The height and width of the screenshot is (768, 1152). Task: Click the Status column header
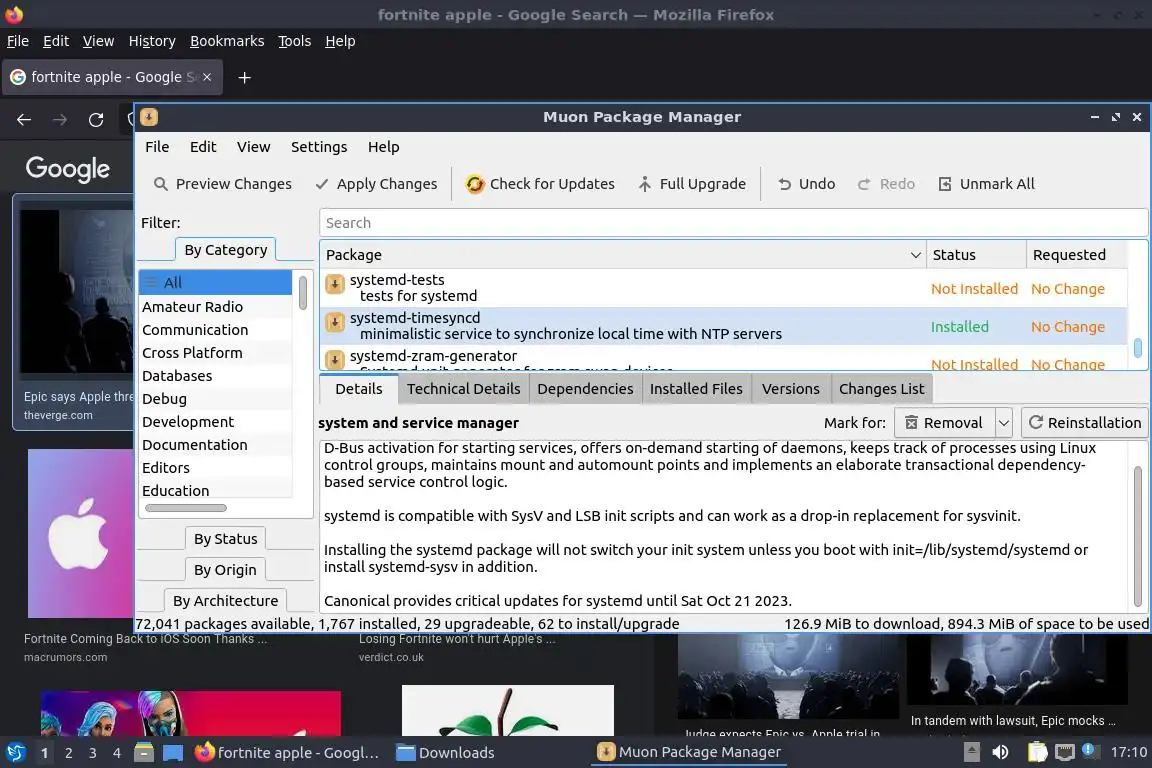point(976,255)
